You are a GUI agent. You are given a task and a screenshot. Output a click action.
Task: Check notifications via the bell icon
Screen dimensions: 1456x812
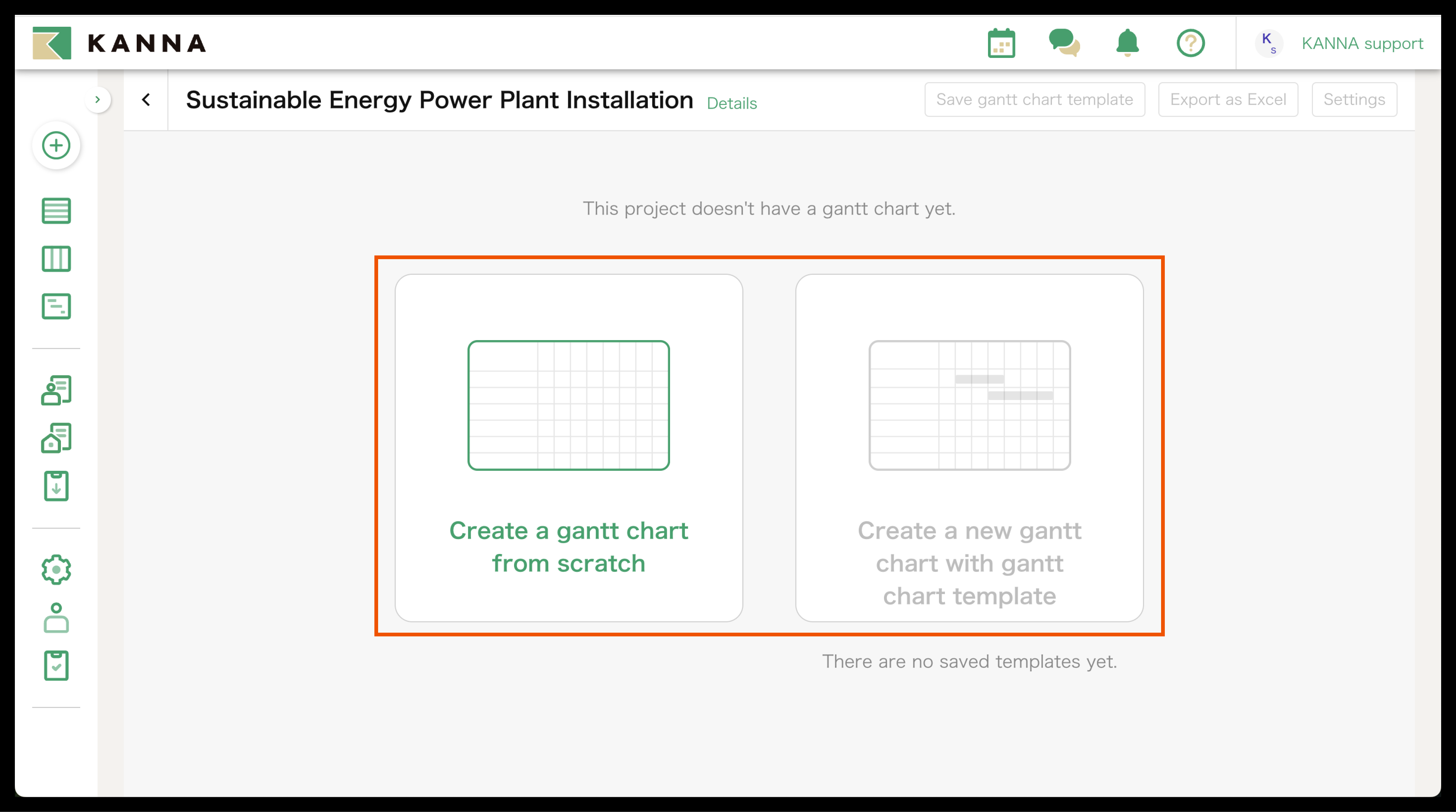[1127, 43]
